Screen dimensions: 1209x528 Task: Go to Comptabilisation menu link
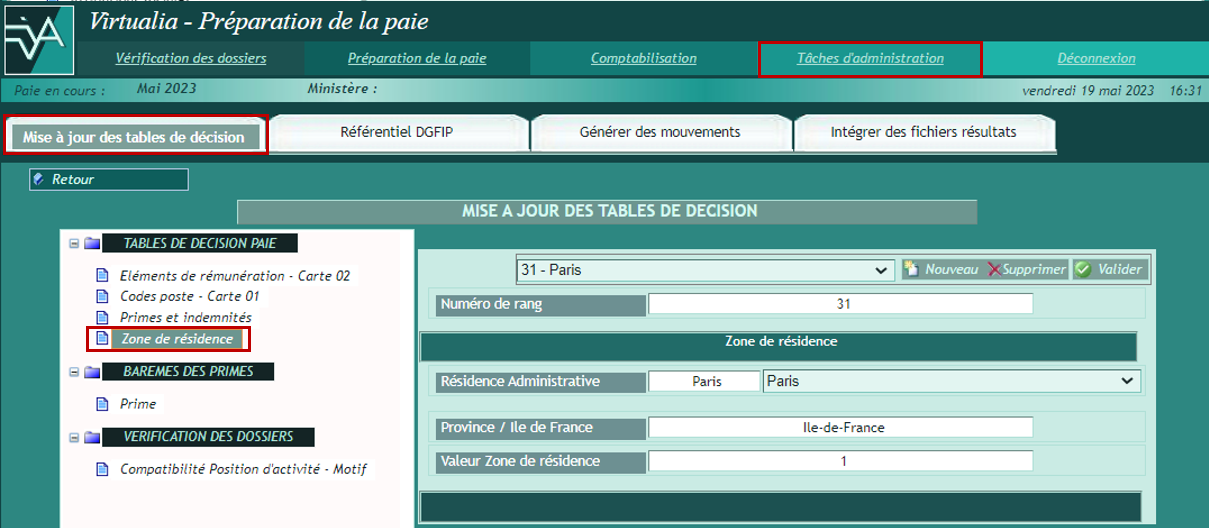click(x=643, y=58)
